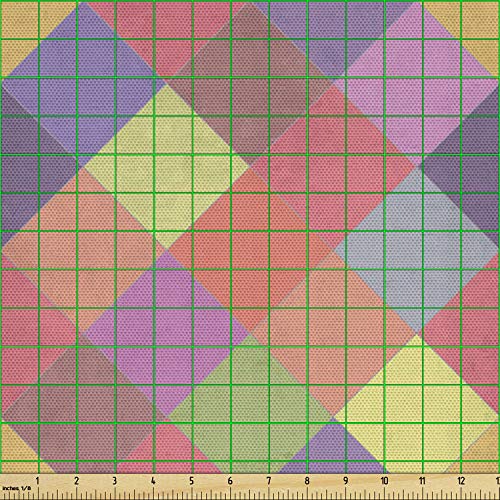The width and height of the screenshot is (500, 500).
Task: Click the ruler number 10 mark
Action: coord(384,481)
